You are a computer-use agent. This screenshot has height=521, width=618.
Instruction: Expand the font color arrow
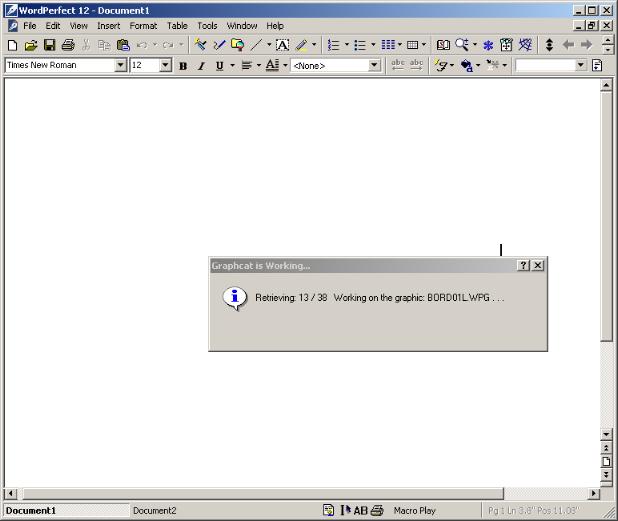click(x=285, y=65)
